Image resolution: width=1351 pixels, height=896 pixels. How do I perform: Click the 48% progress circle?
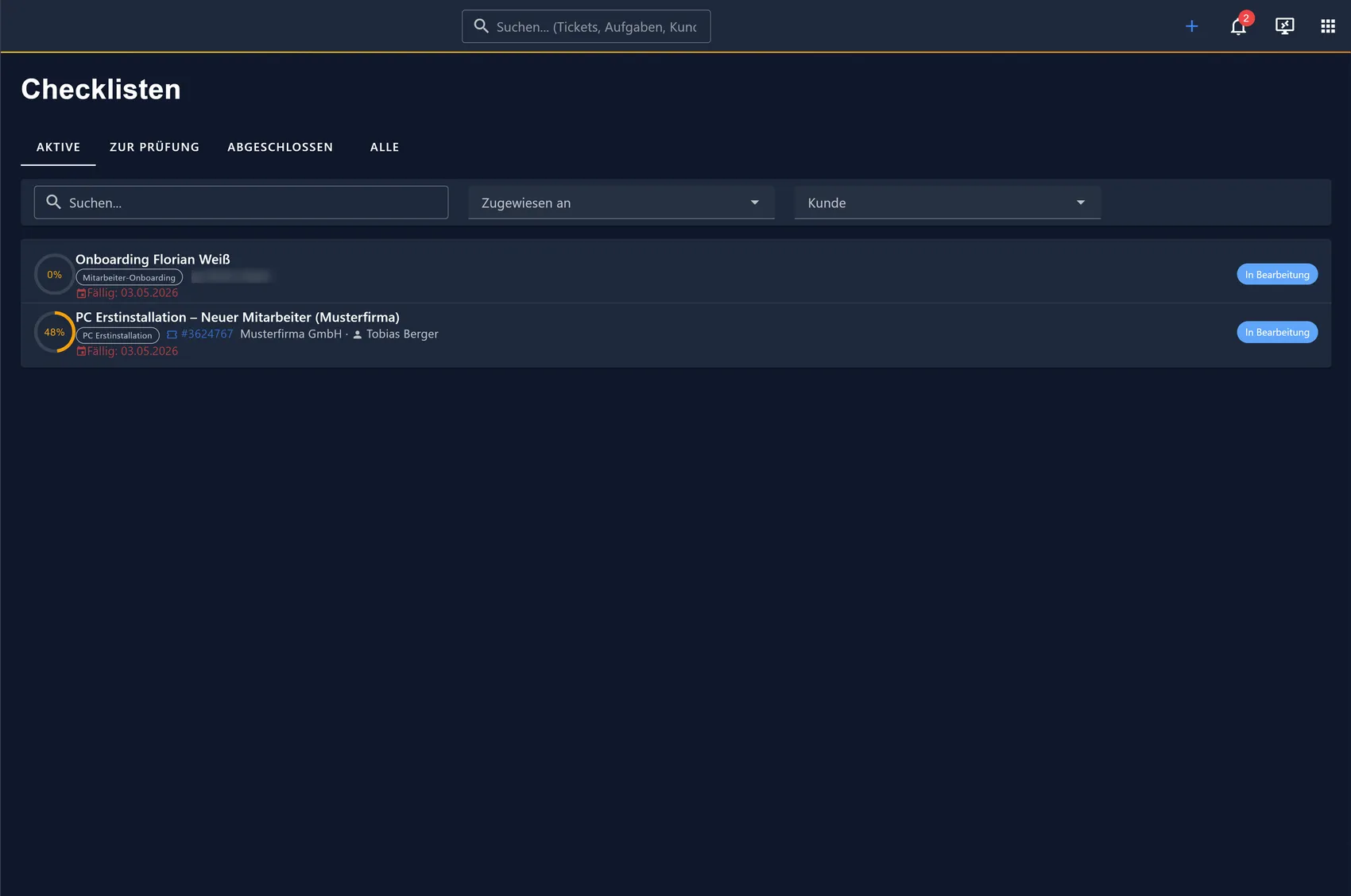coord(54,332)
